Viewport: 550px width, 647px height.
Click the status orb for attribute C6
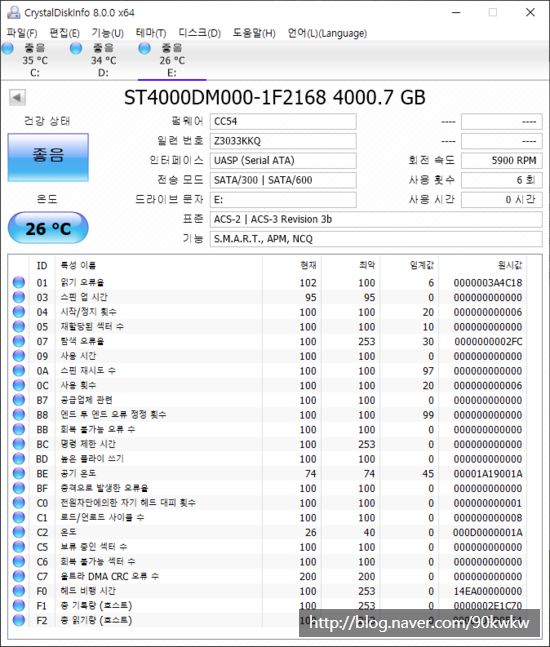tap(19, 562)
